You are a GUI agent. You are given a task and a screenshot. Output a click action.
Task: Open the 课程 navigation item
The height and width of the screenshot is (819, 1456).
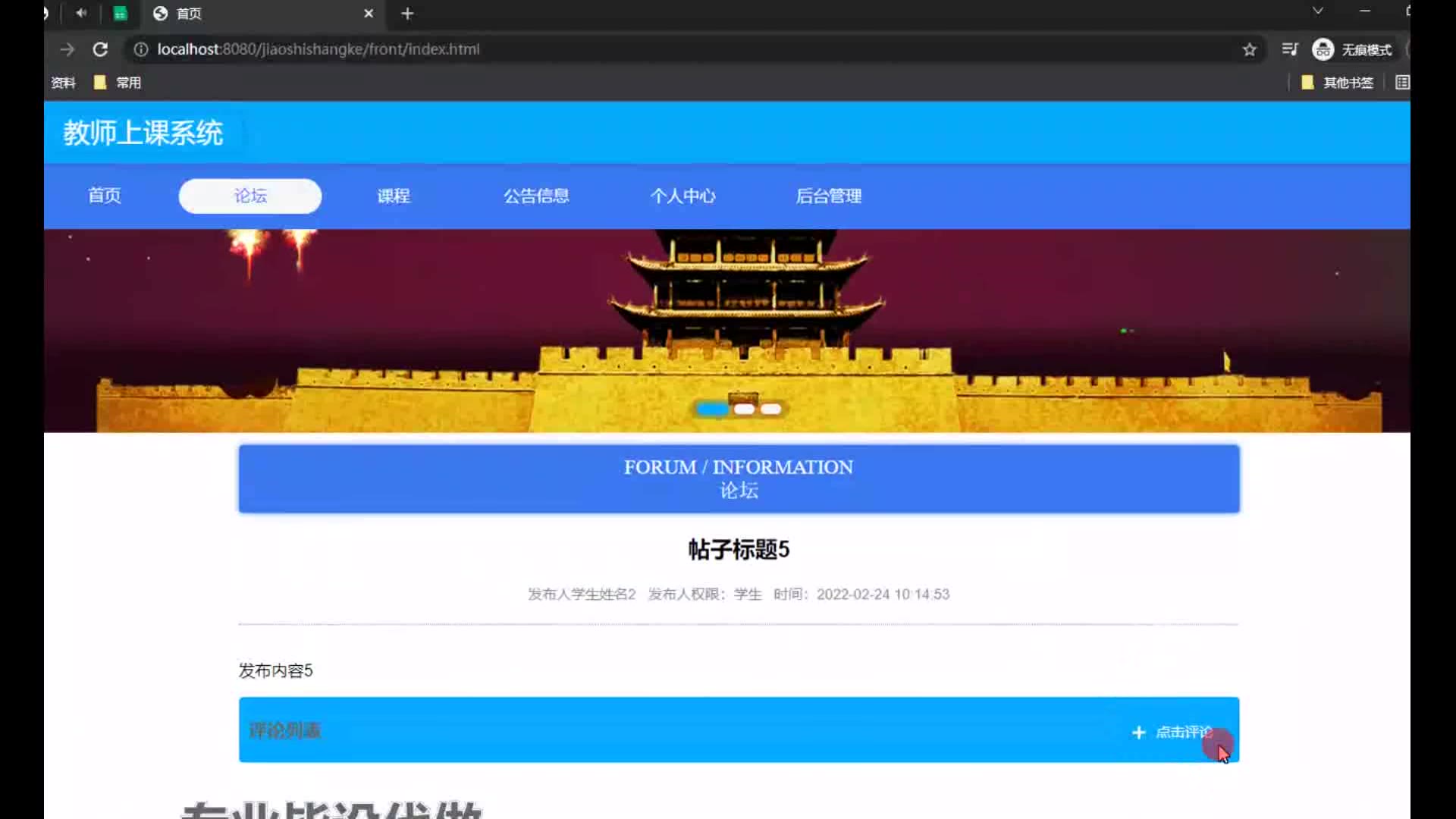pyautogui.click(x=394, y=196)
